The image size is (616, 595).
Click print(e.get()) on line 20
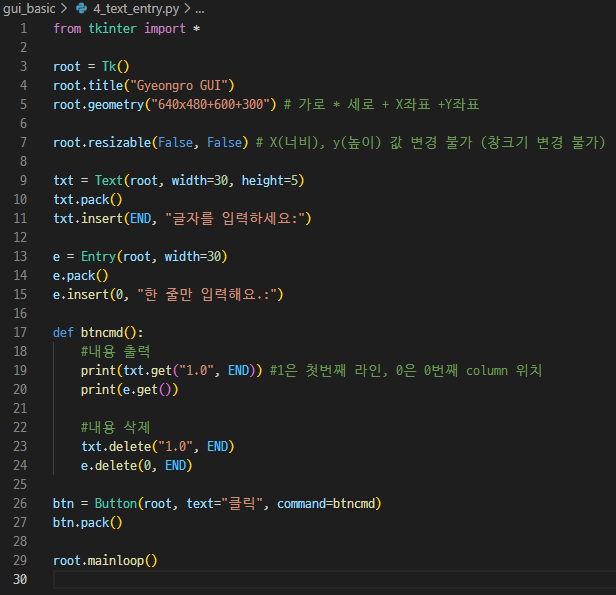(130, 390)
